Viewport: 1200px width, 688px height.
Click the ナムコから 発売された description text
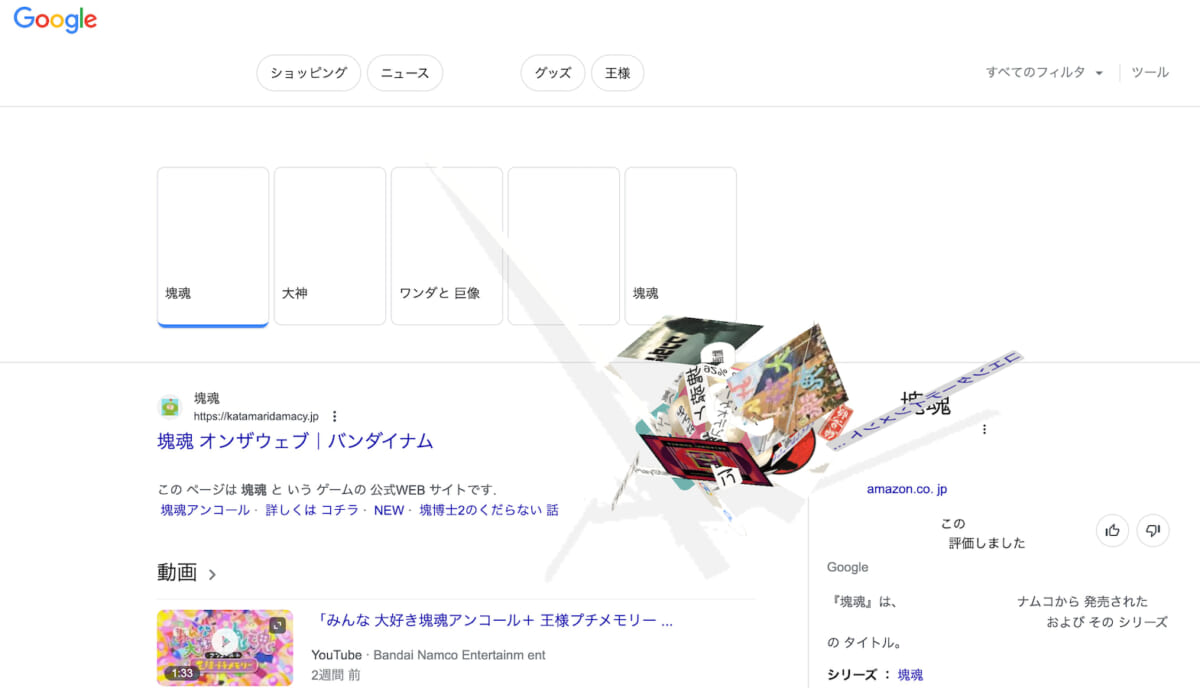click(x=1082, y=602)
